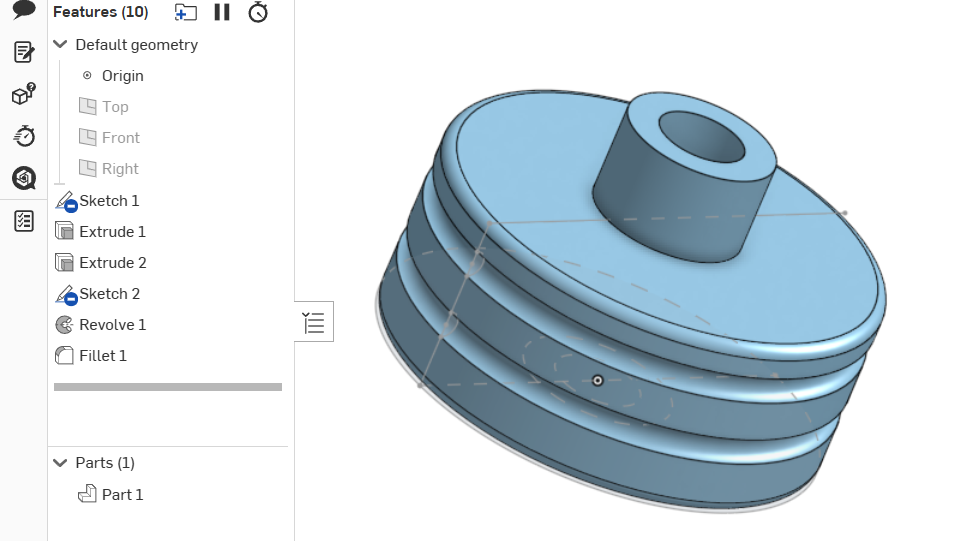Select the Extrude 2 feature name
Viewport: 959px width, 541px height.
click(x=113, y=263)
